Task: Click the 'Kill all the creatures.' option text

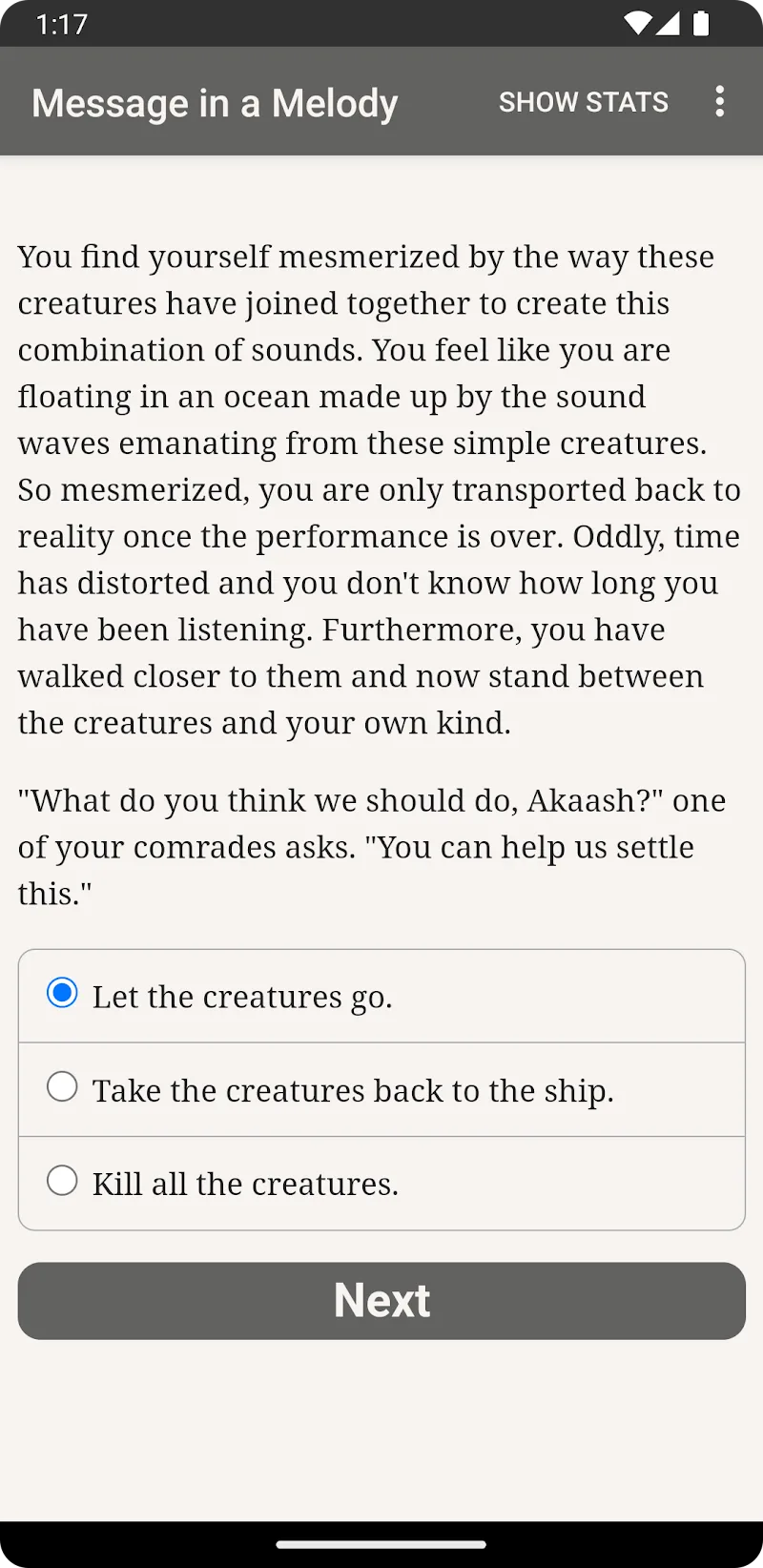Action: point(245,1184)
